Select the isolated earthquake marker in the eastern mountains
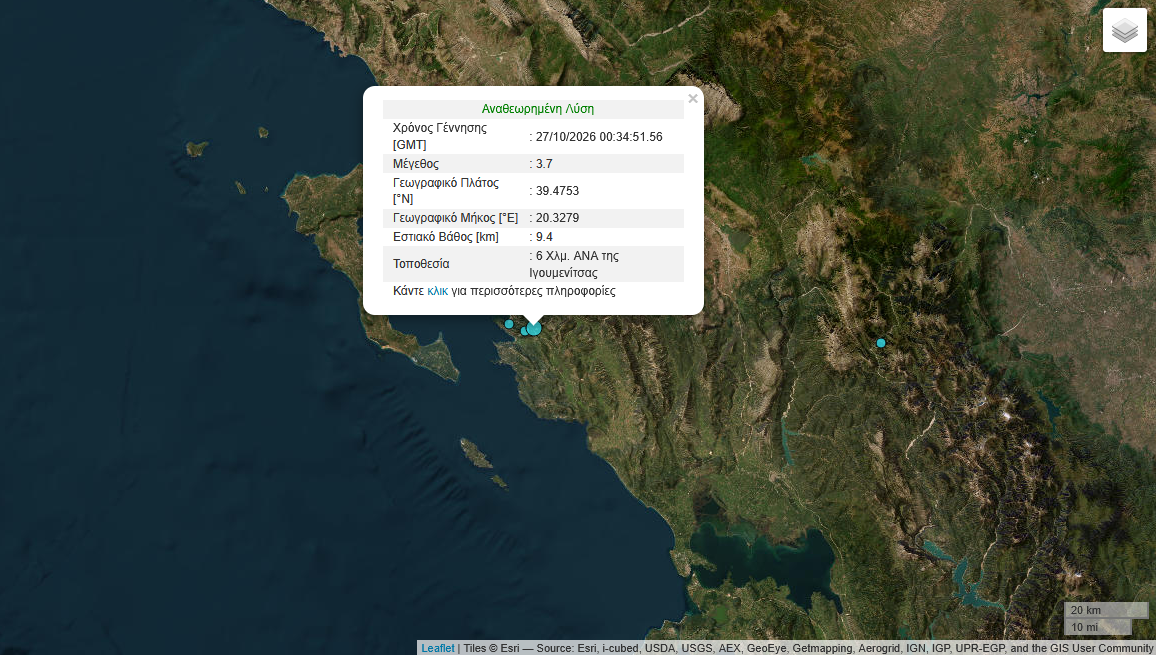The height and width of the screenshot is (655, 1156). (880, 343)
